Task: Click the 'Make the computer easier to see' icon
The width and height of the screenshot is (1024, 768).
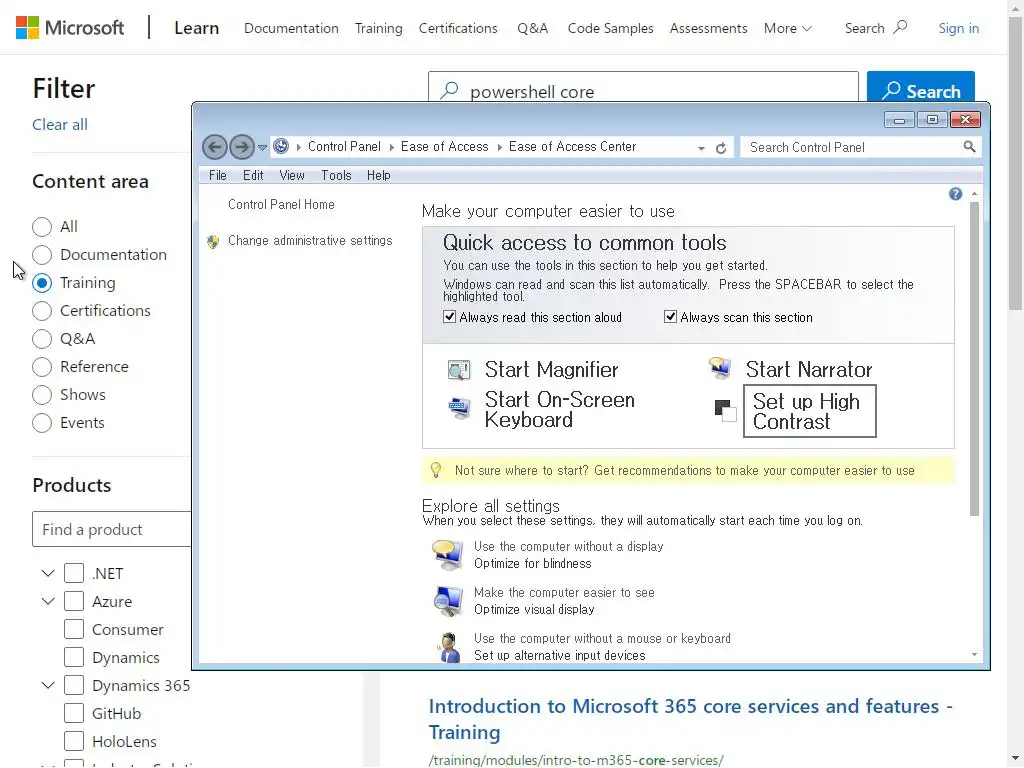Action: click(x=448, y=601)
